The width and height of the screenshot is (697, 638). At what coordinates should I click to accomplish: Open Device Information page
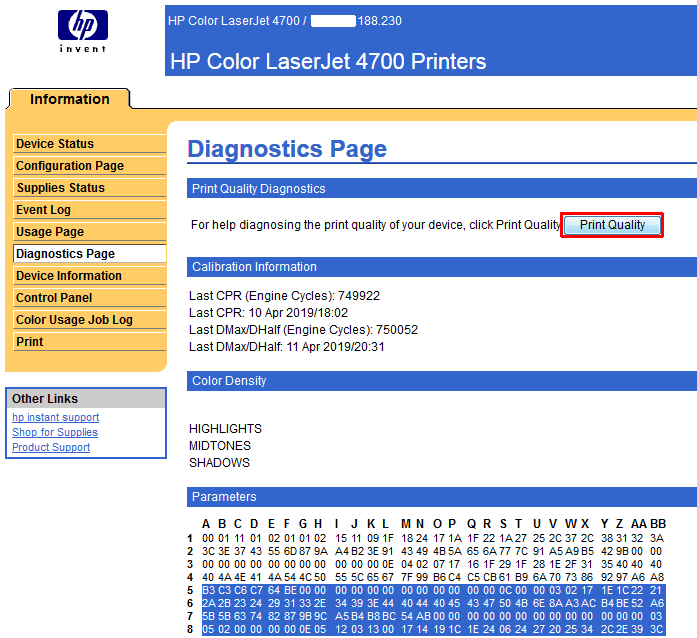(89, 276)
